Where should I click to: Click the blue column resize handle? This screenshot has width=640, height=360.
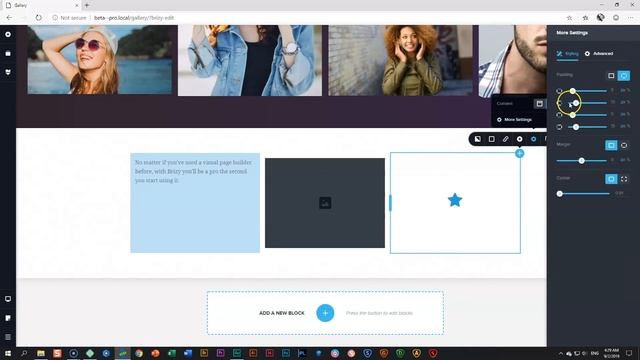[x=390, y=203]
